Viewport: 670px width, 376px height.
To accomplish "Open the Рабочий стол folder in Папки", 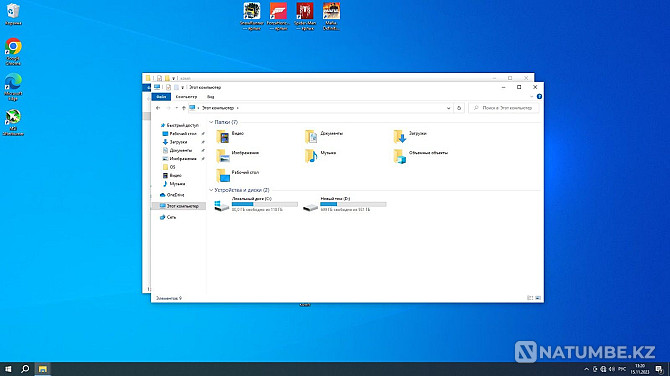I will pyautogui.click(x=238, y=175).
